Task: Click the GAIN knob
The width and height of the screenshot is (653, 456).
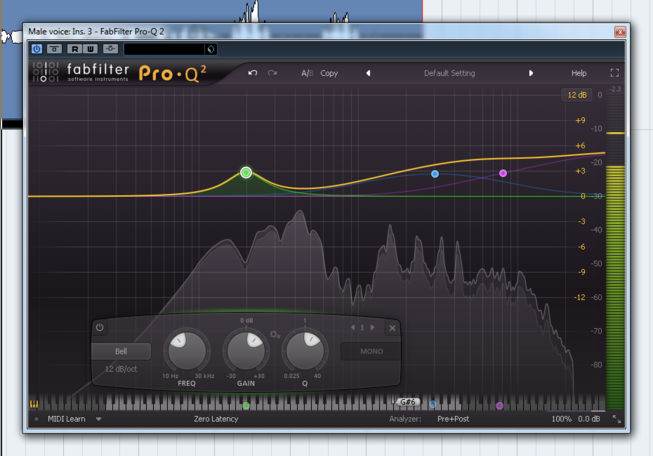Action: pyautogui.click(x=246, y=352)
